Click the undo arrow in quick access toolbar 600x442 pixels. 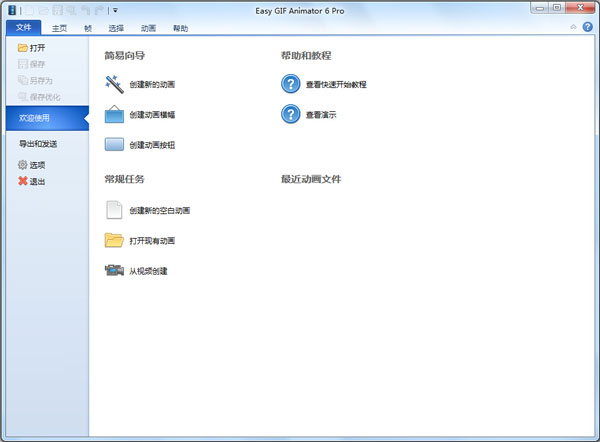pos(85,11)
